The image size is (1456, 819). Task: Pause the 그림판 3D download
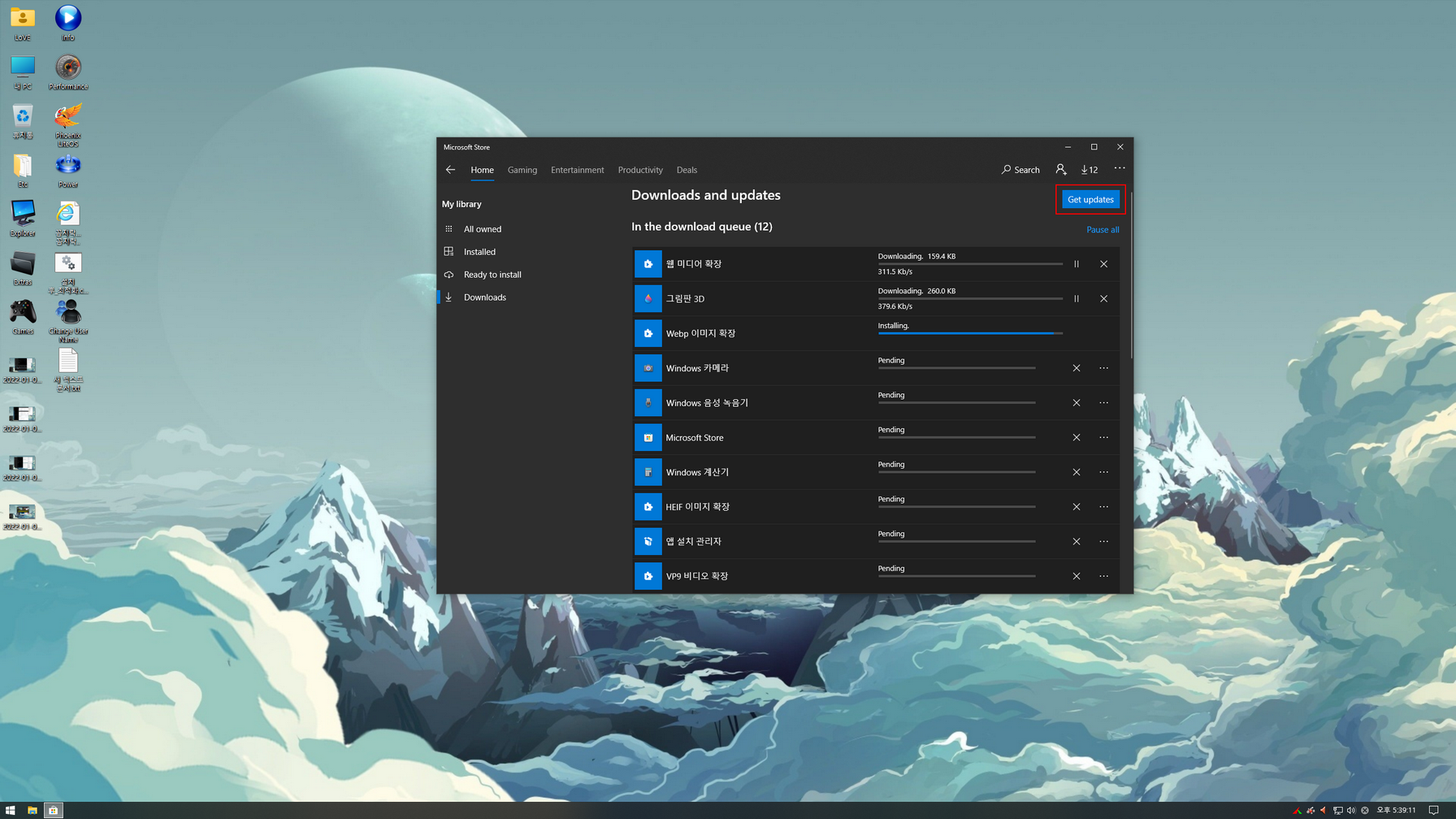(1077, 299)
